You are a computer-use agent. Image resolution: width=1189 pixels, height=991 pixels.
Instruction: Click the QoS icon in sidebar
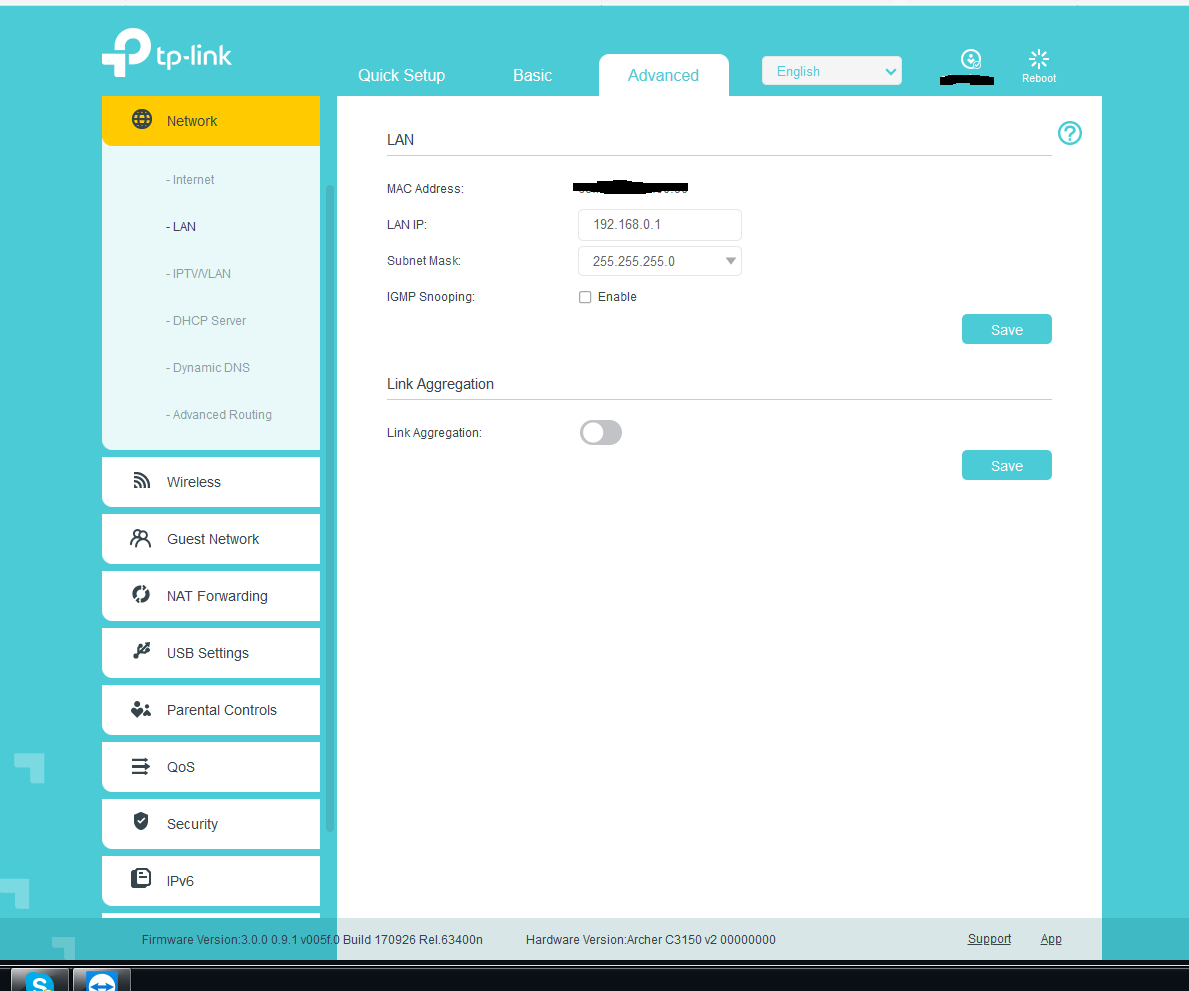click(141, 766)
